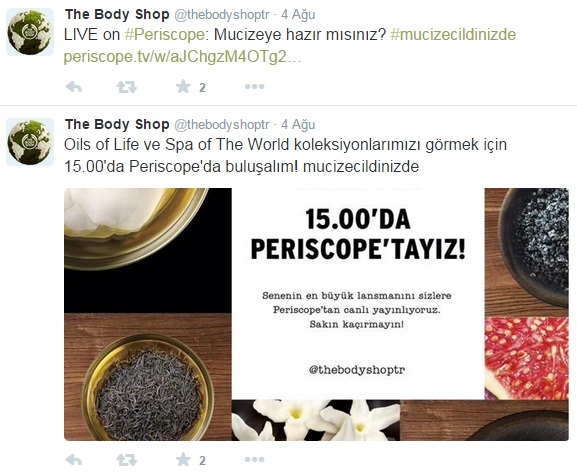Open more options on the first tweet
577x474 pixels.
[x=255, y=87]
